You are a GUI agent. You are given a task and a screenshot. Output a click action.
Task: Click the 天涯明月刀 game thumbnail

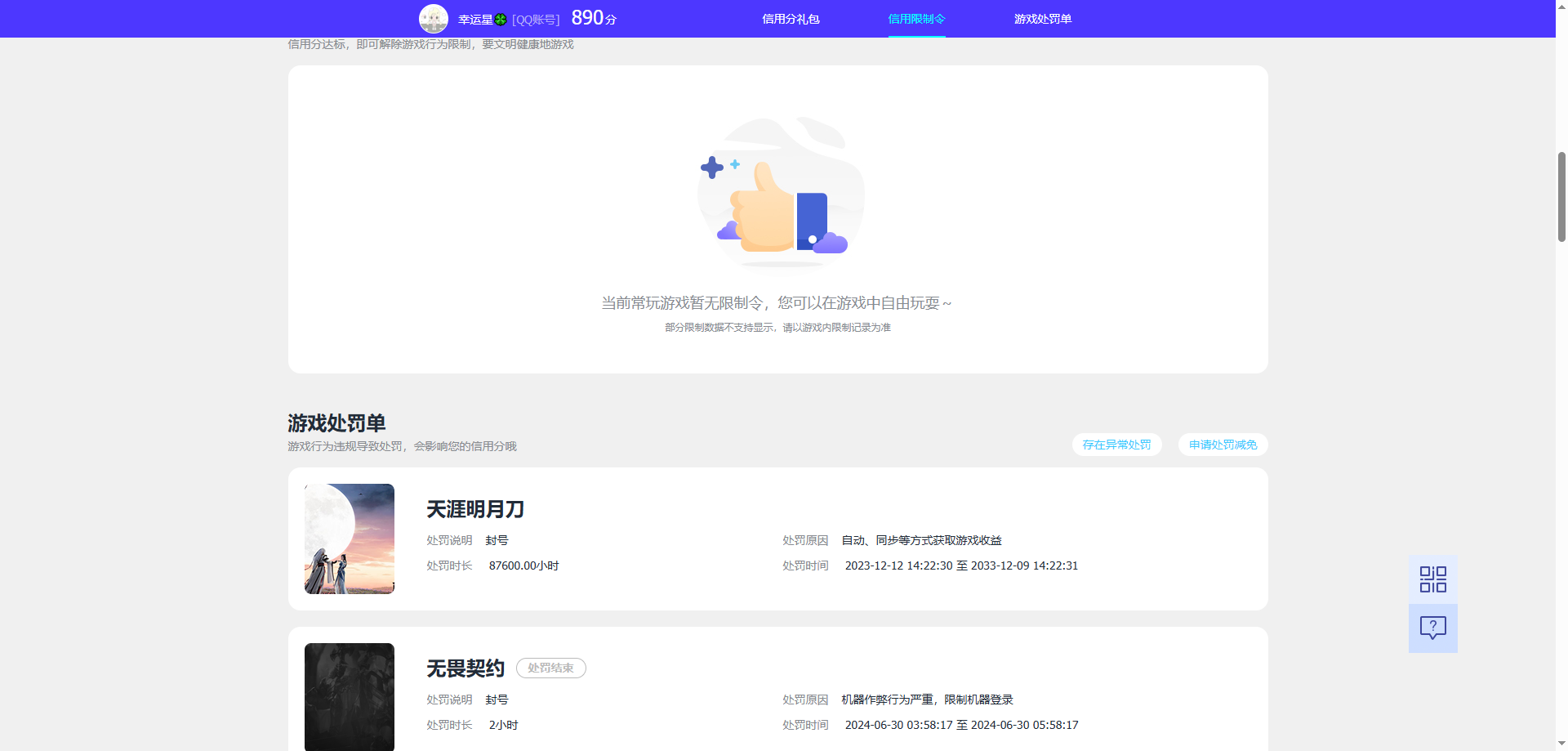(350, 539)
